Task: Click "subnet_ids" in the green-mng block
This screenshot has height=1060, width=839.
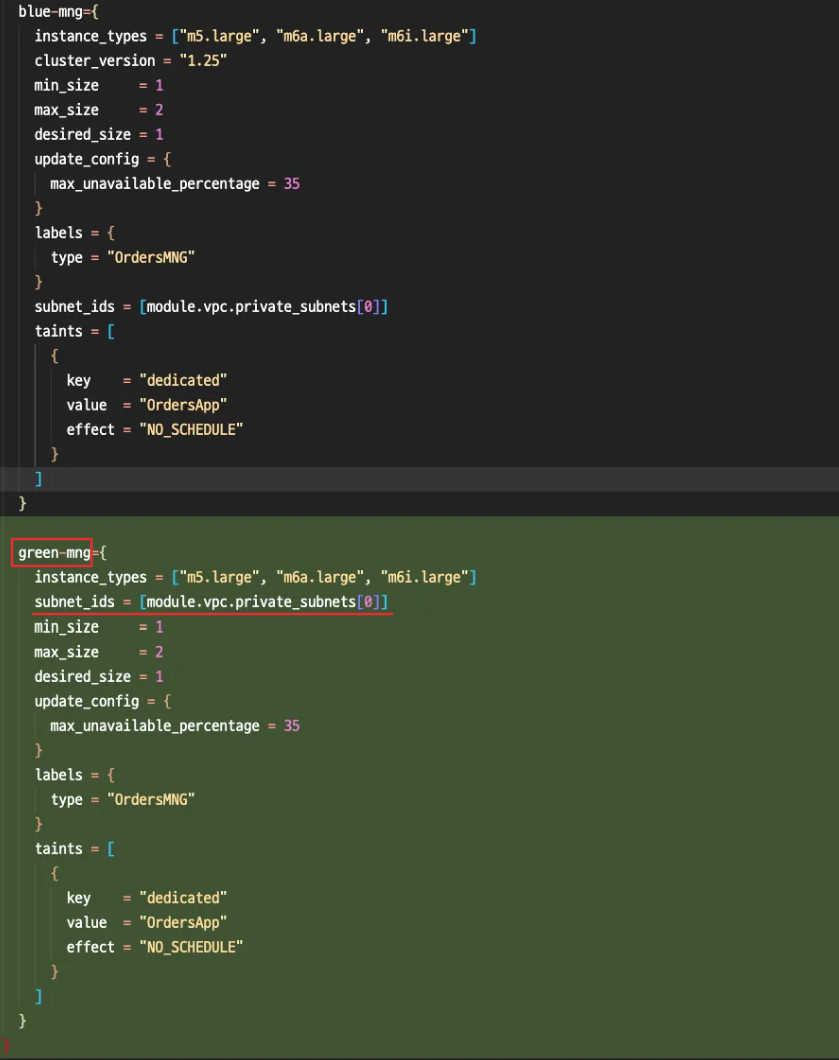Action: click(74, 602)
